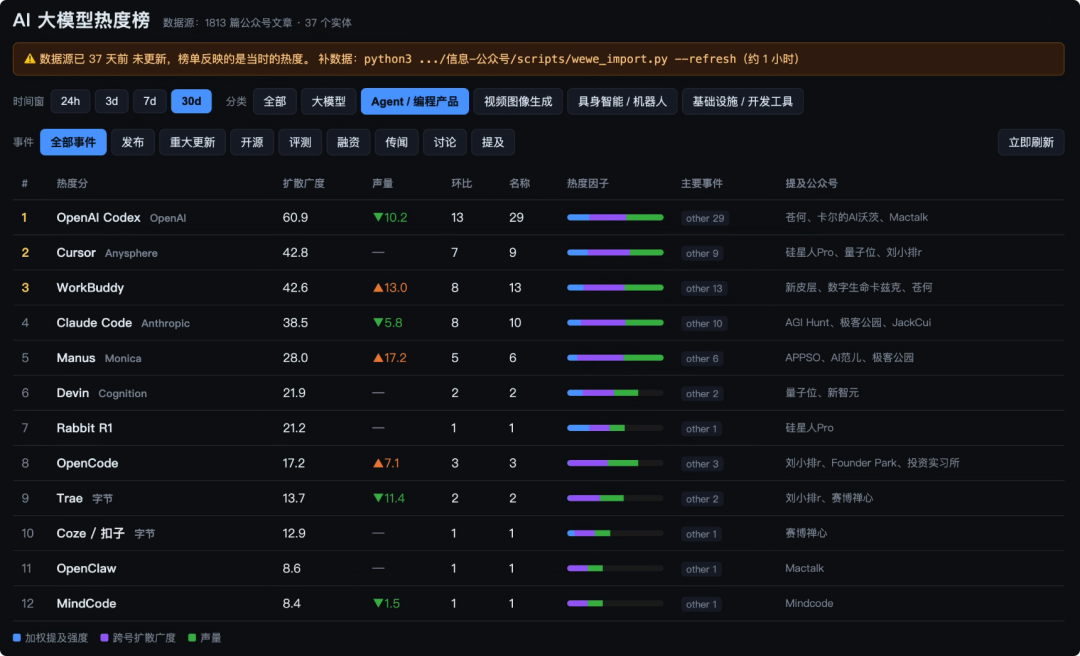1080x656 pixels.
Task: Choose the 全部 category filter
Action: pyautogui.click(x=275, y=101)
